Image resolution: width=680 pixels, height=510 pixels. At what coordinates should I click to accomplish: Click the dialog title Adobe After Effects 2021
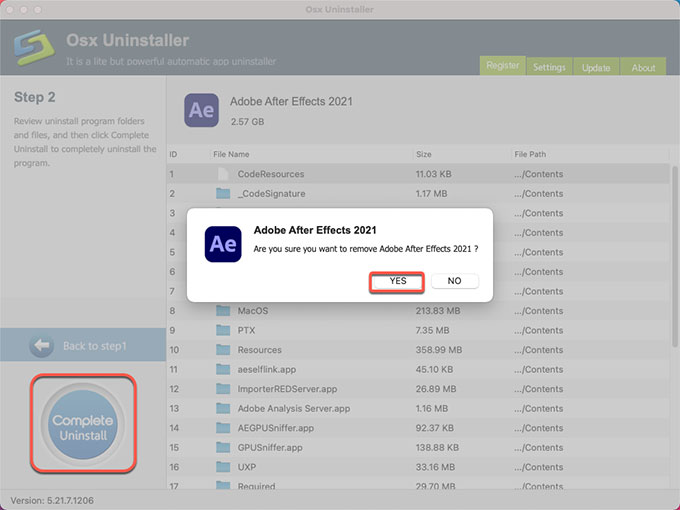click(x=315, y=230)
